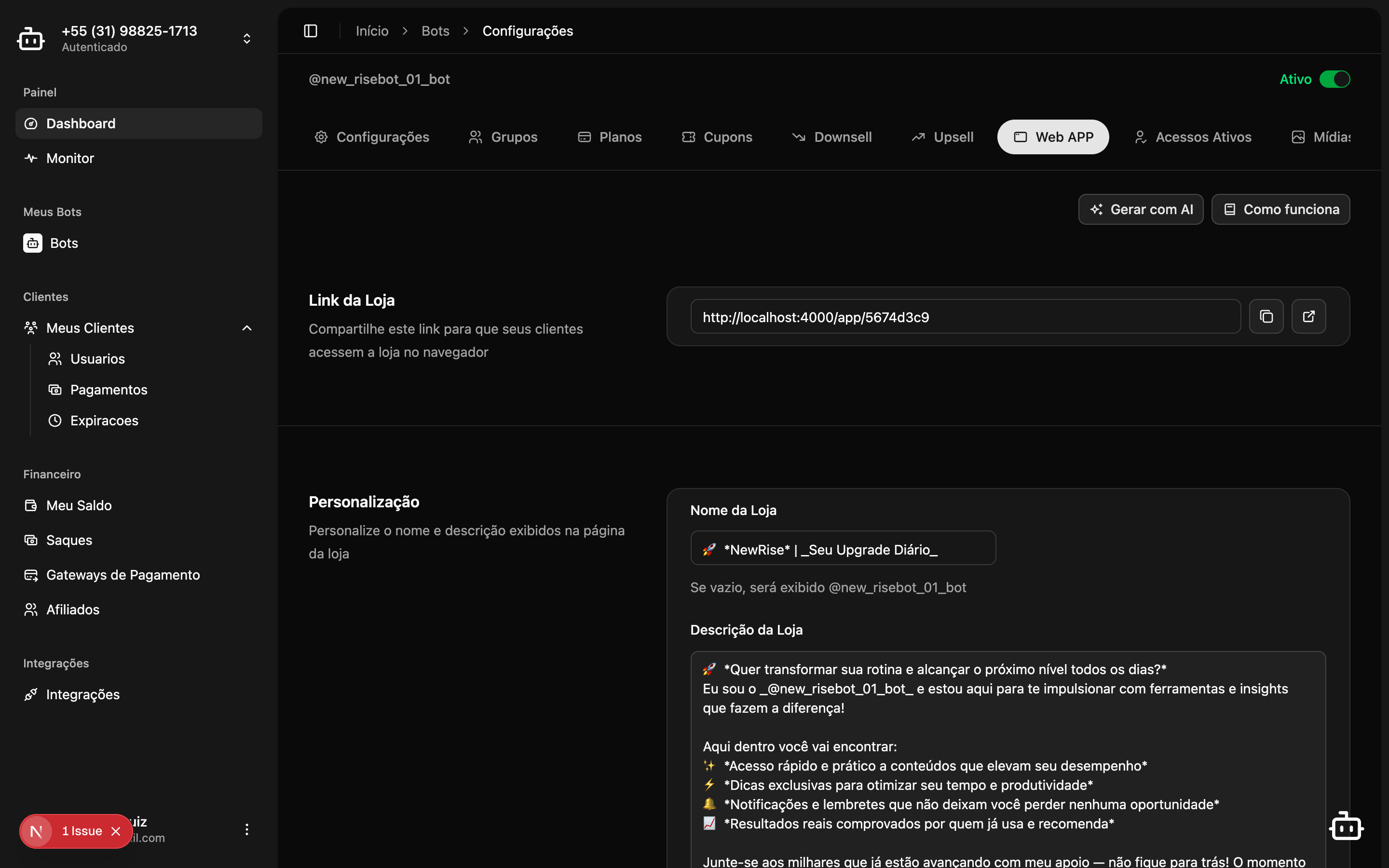Switch to the Configurações tab

[372, 137]
